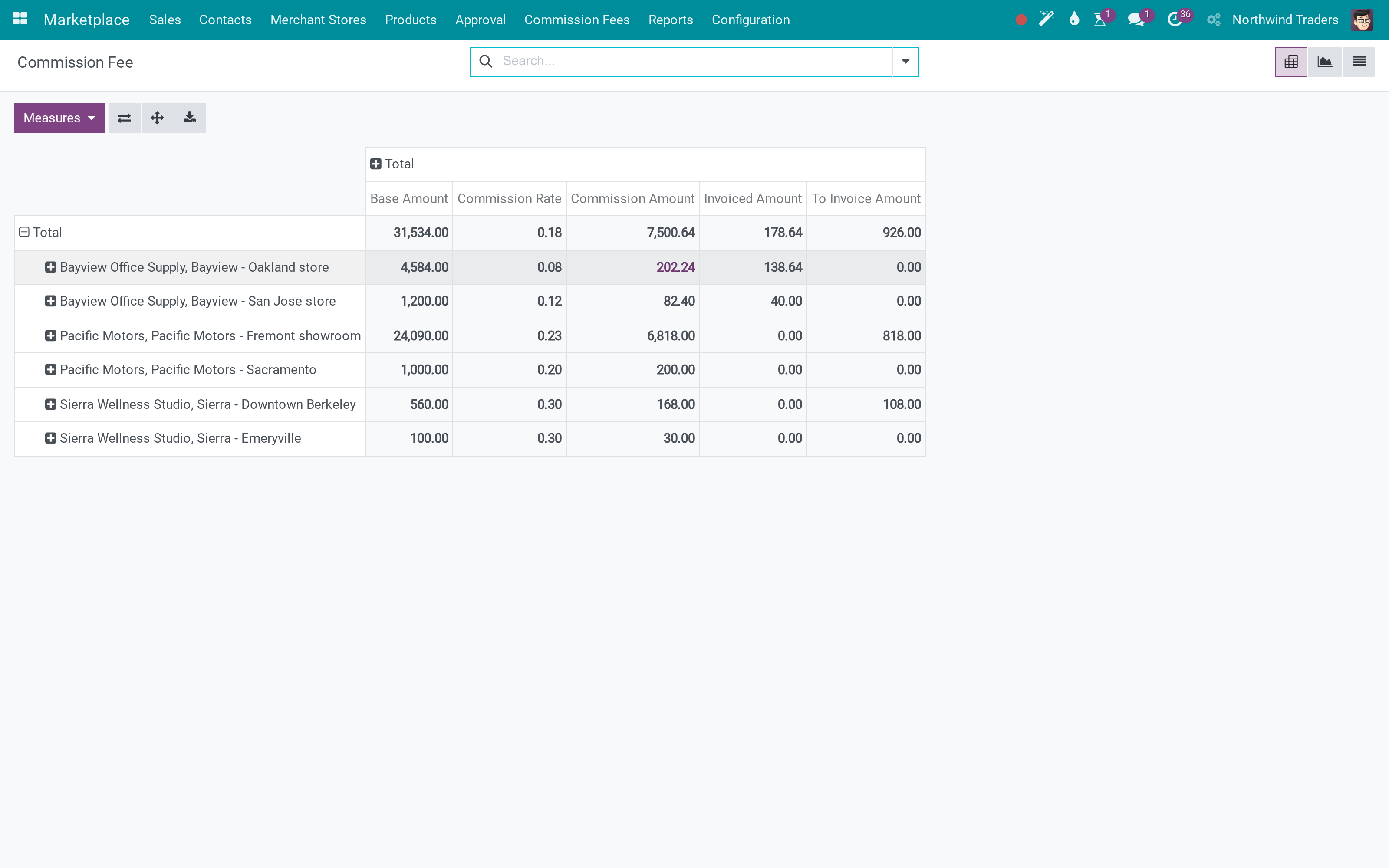Click the droplet icon in top bar

tap(1074, 19)
